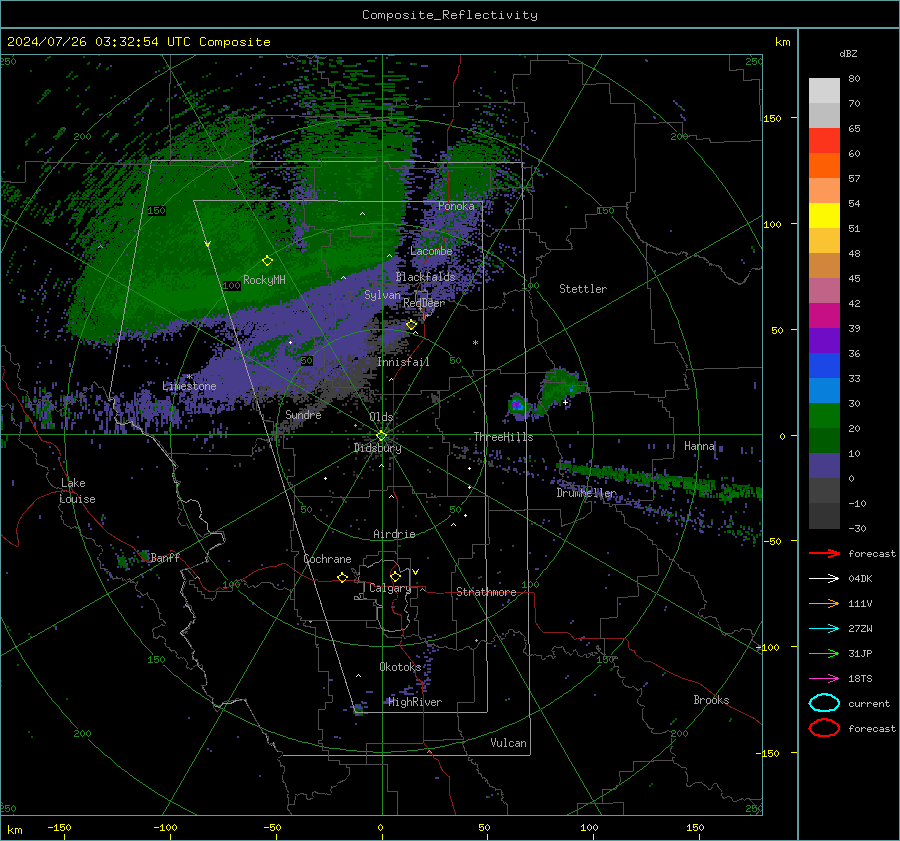Click the cyan 27ZW arrow icon
The image size is (900, 841).
(824, 629)
